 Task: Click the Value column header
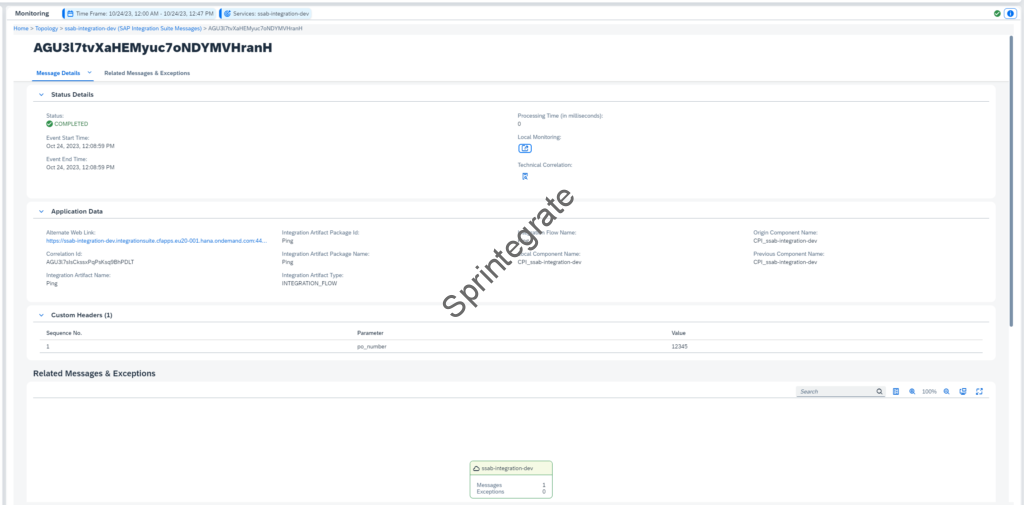[679, 333]
